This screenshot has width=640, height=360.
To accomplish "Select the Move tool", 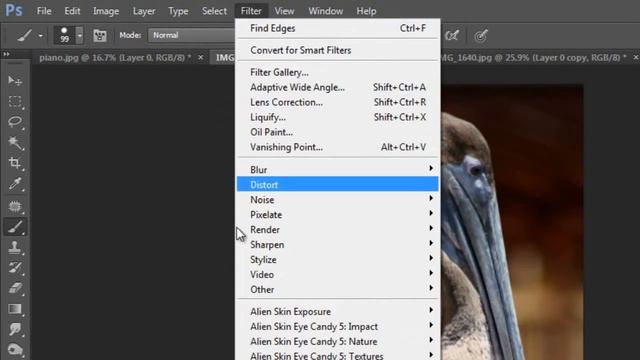I will point(15,80).
